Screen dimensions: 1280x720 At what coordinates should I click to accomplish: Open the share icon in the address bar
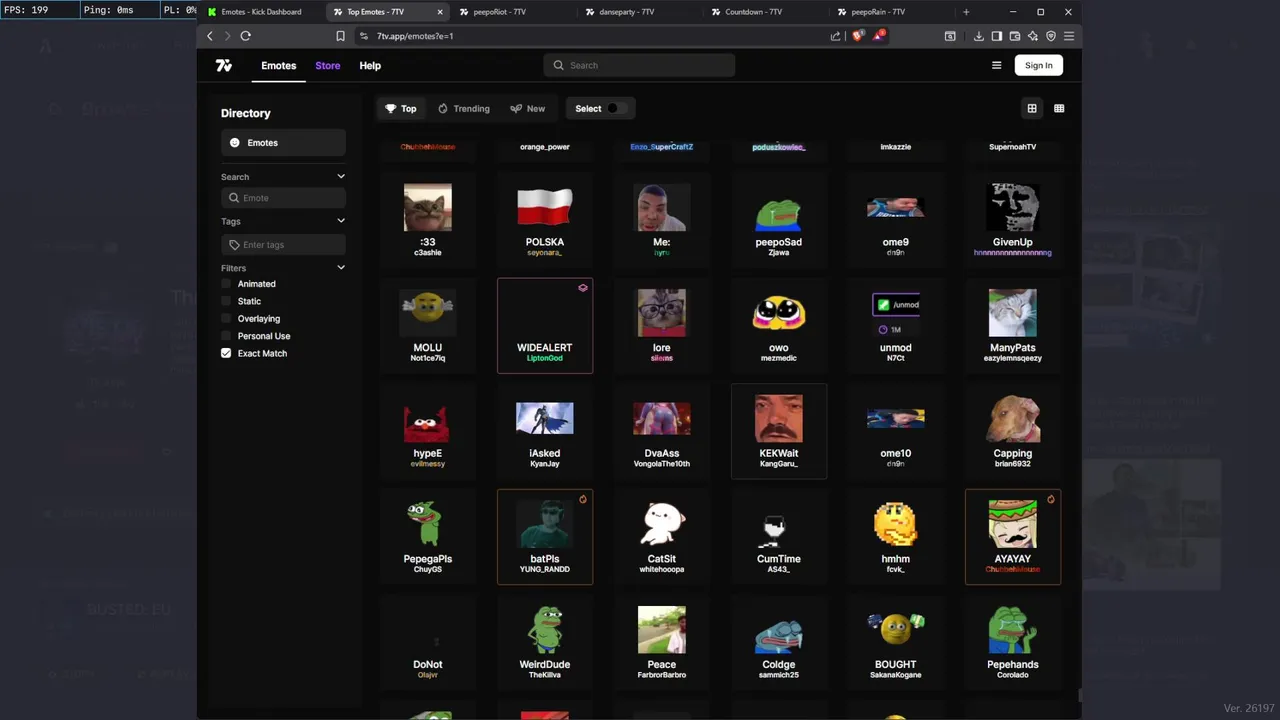tap(835, 36)
